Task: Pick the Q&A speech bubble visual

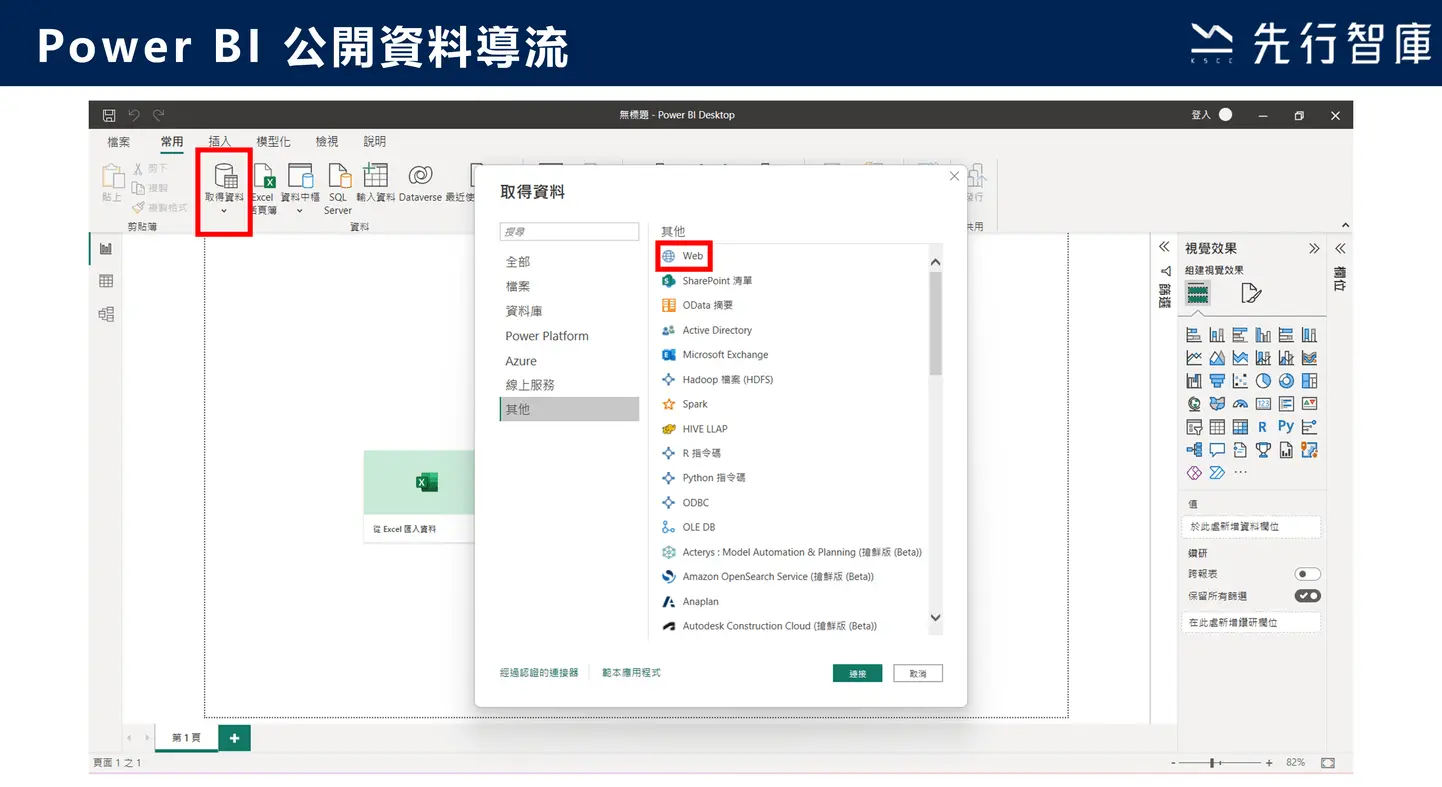Action: [1217, 450]
